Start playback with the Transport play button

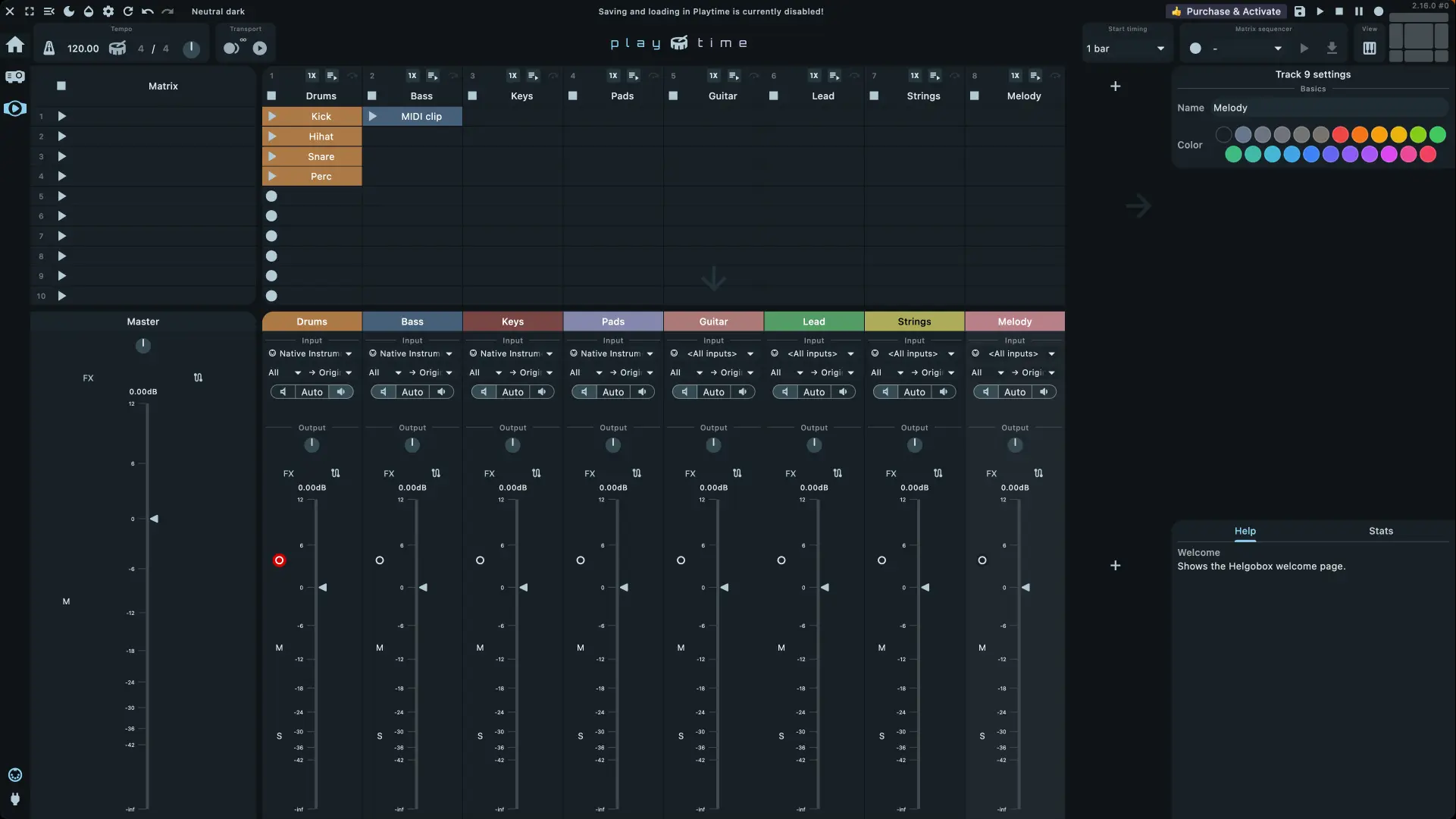260,48
